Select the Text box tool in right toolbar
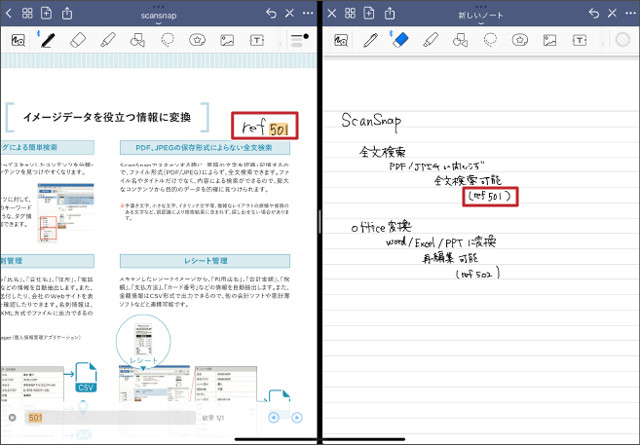640x445 pixels. pos(581,40)
